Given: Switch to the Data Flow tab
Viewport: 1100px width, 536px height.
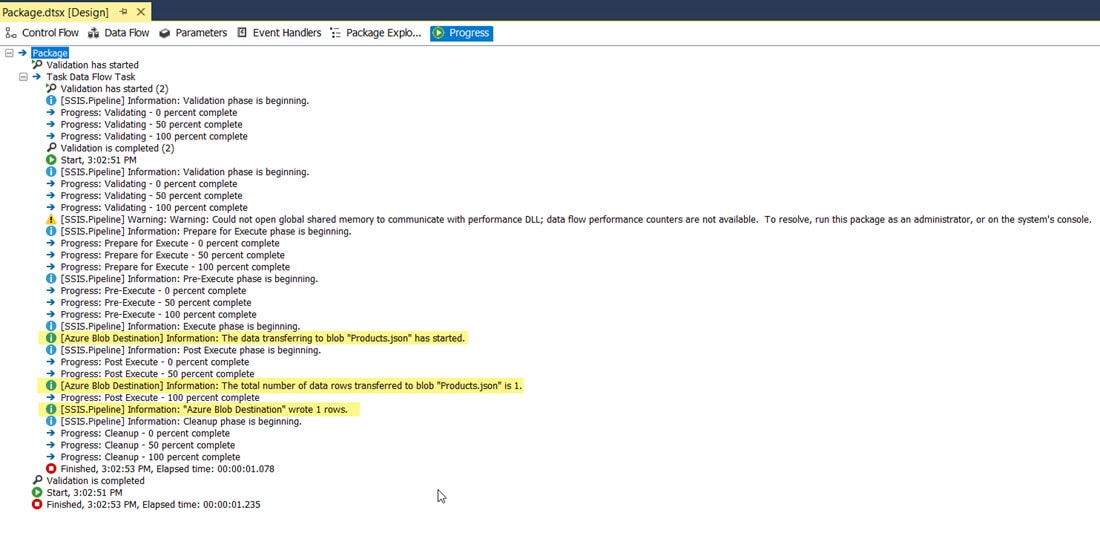Looking at the screenshot, I should (119, 33).
